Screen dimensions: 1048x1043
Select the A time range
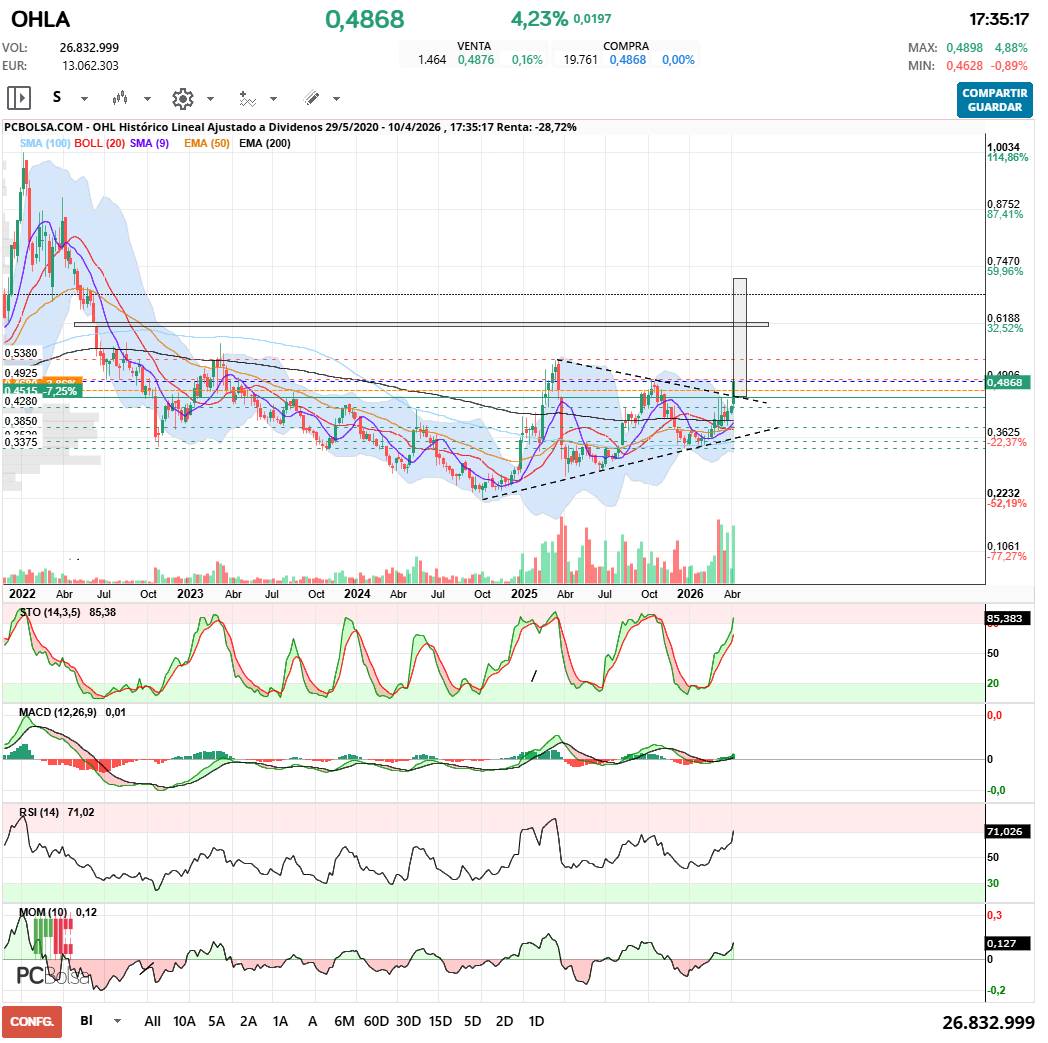[312, 1021]
